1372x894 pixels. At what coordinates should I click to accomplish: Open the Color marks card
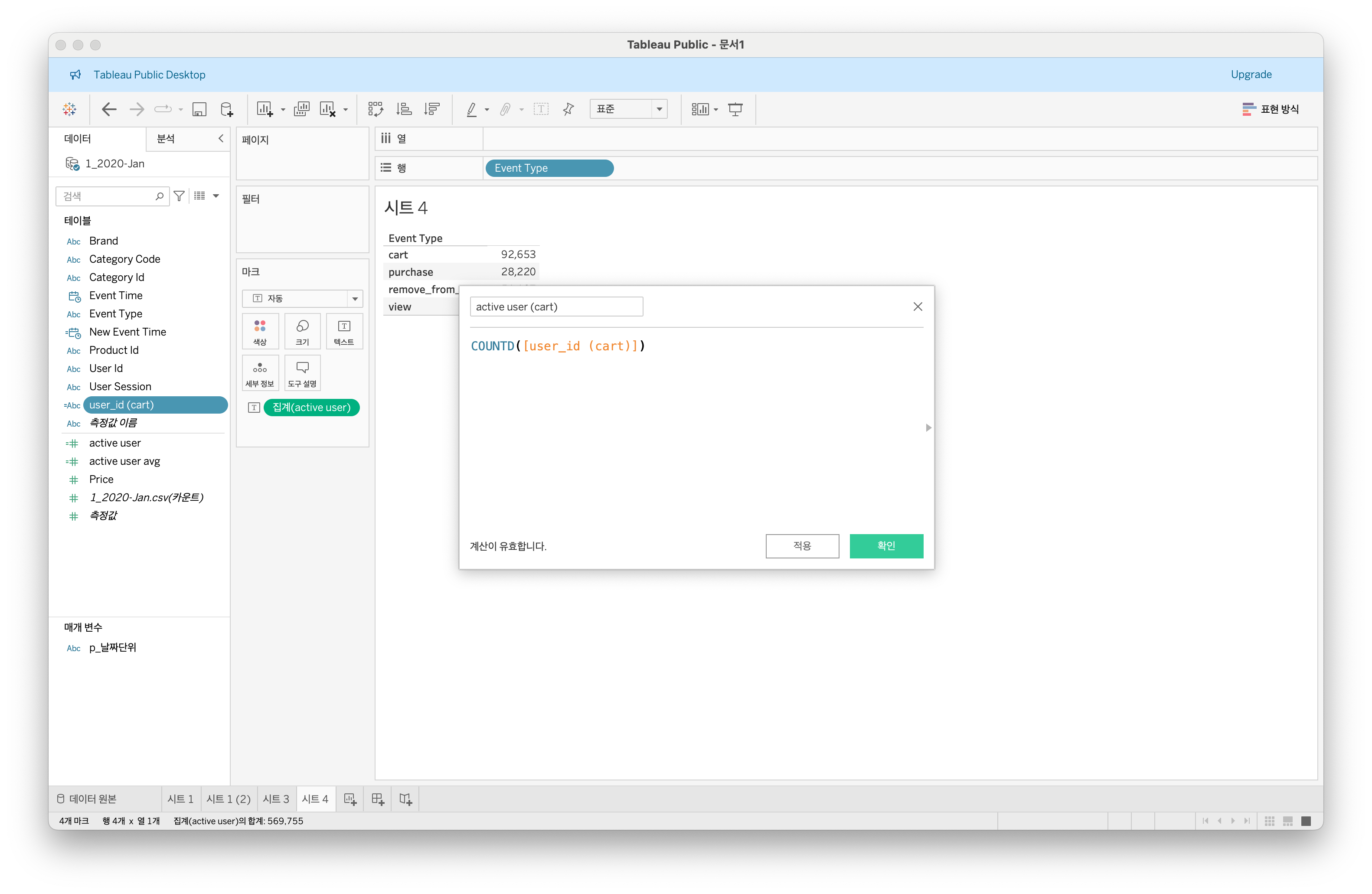tap(260, 331)
